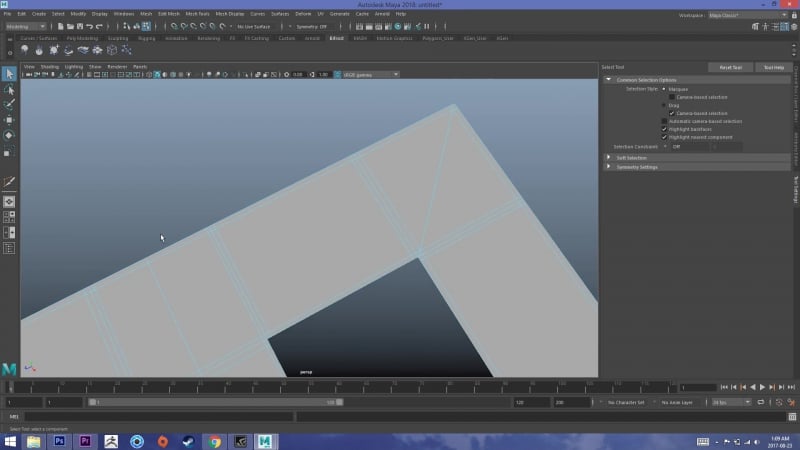The image size is (800, 450).
Task: Switch to single perspective layout
Action: tap(9, 202)
